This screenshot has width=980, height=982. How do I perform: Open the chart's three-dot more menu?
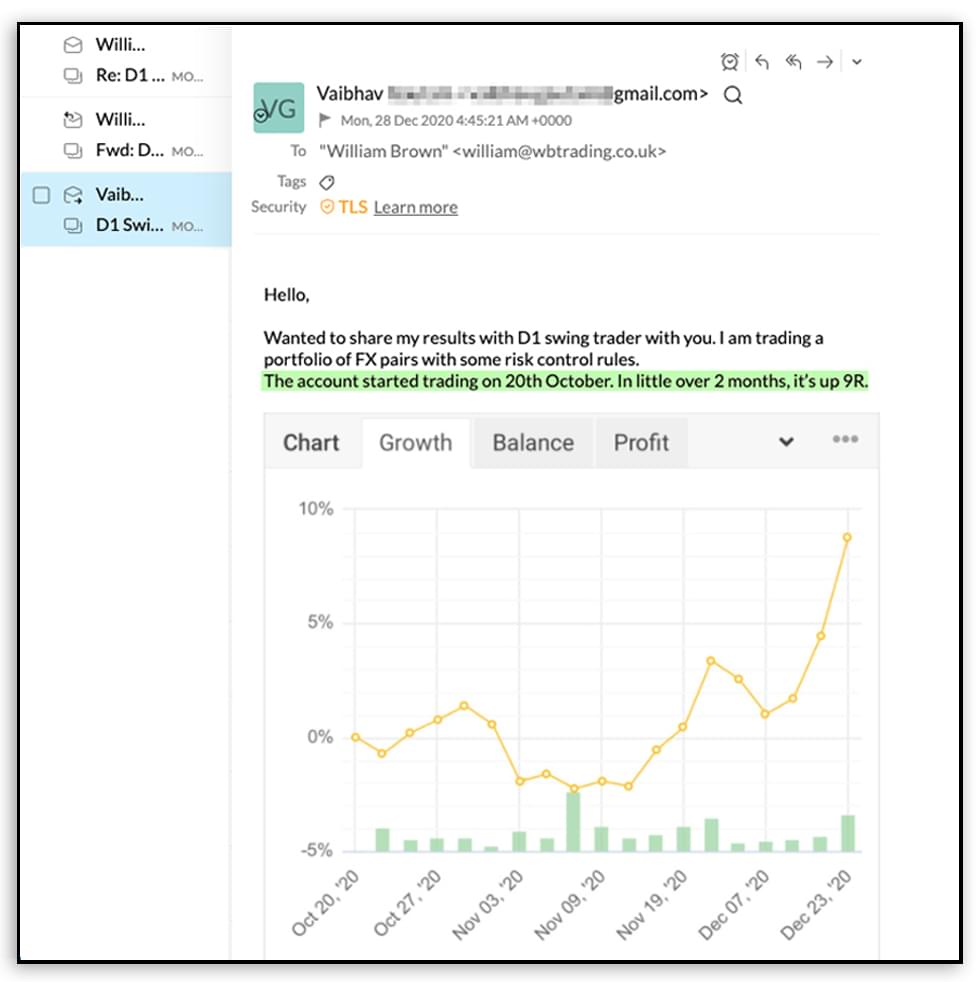pyautogui.click(x=845, y=440)
